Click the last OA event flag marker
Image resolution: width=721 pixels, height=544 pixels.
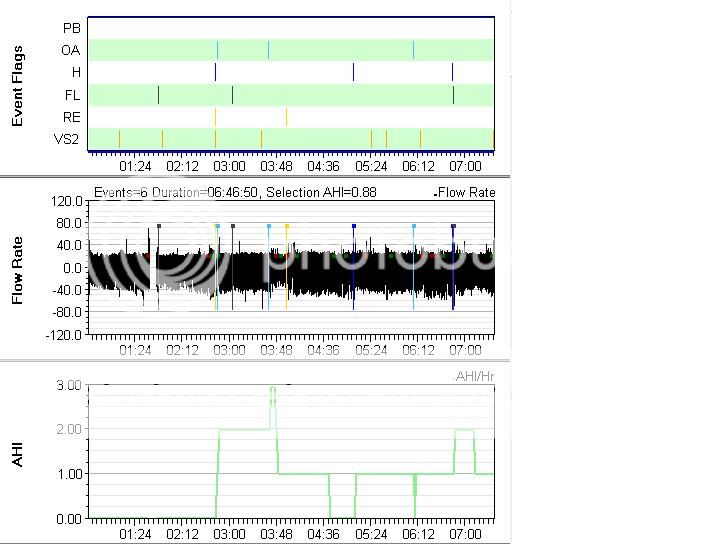(x=413, y=50)
